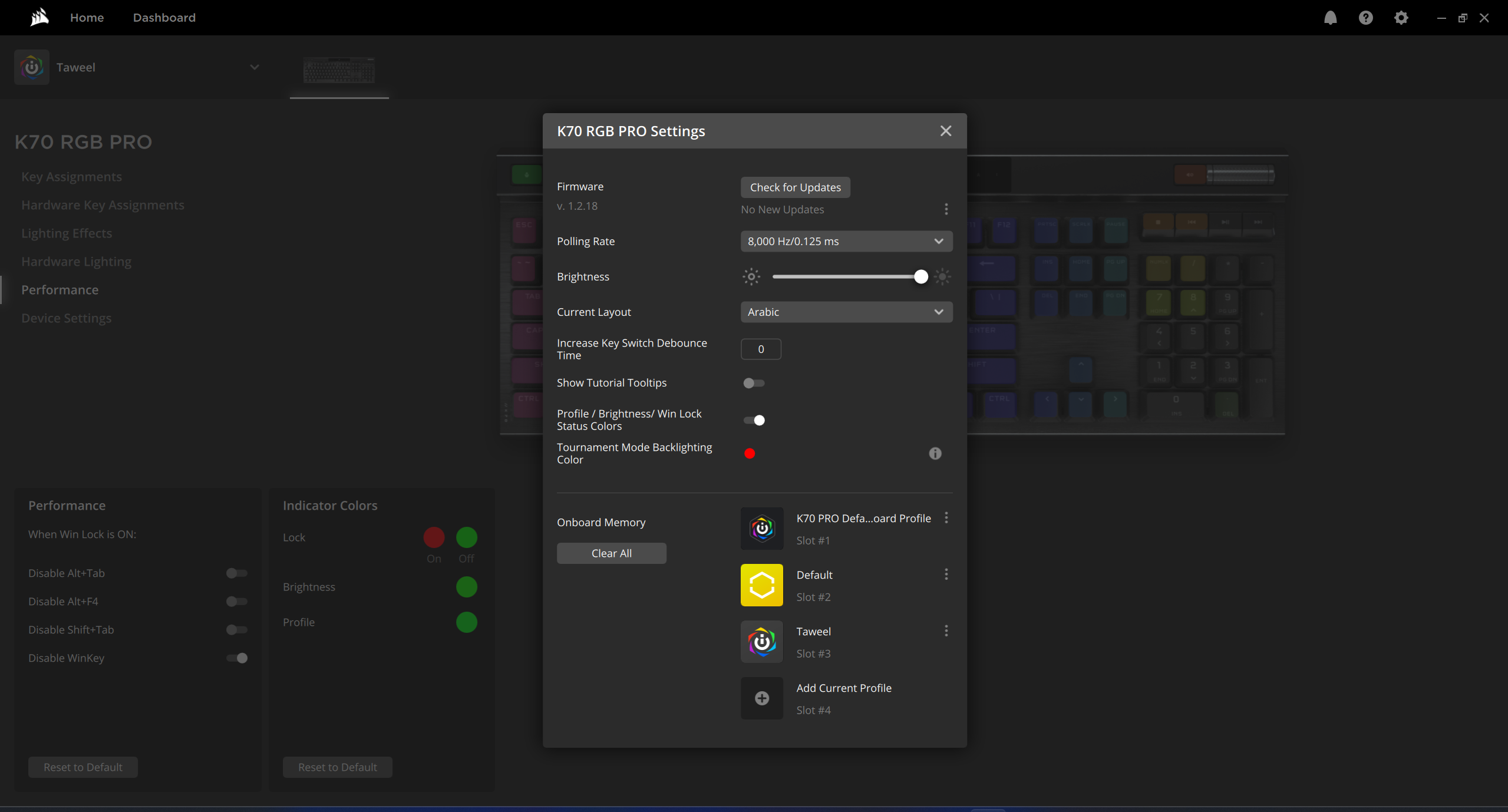1508x812 pixels.
Task: Click Add Current Profile label
Action: [844, 688]
